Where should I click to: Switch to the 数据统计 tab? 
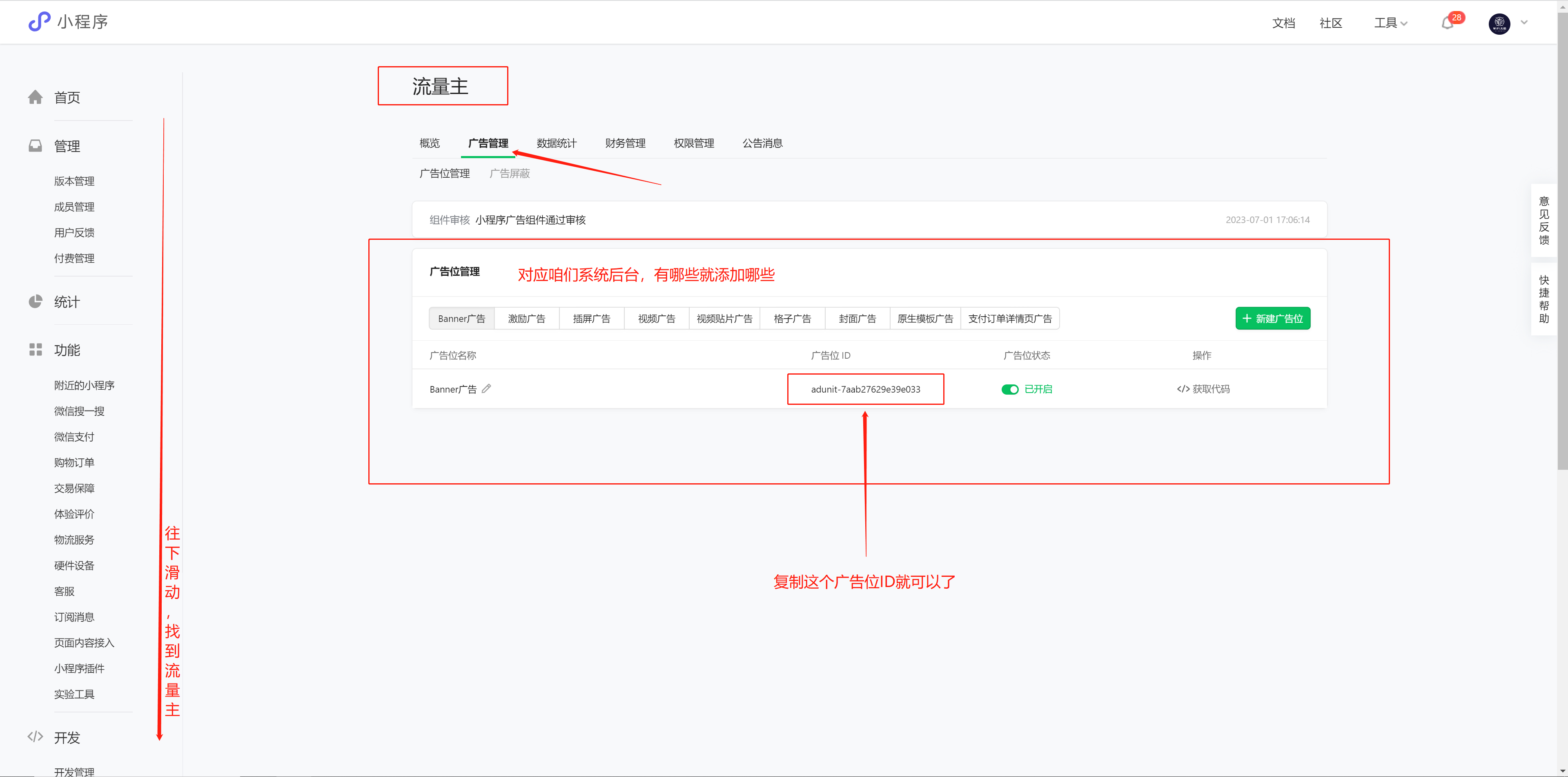click(556, 143)
